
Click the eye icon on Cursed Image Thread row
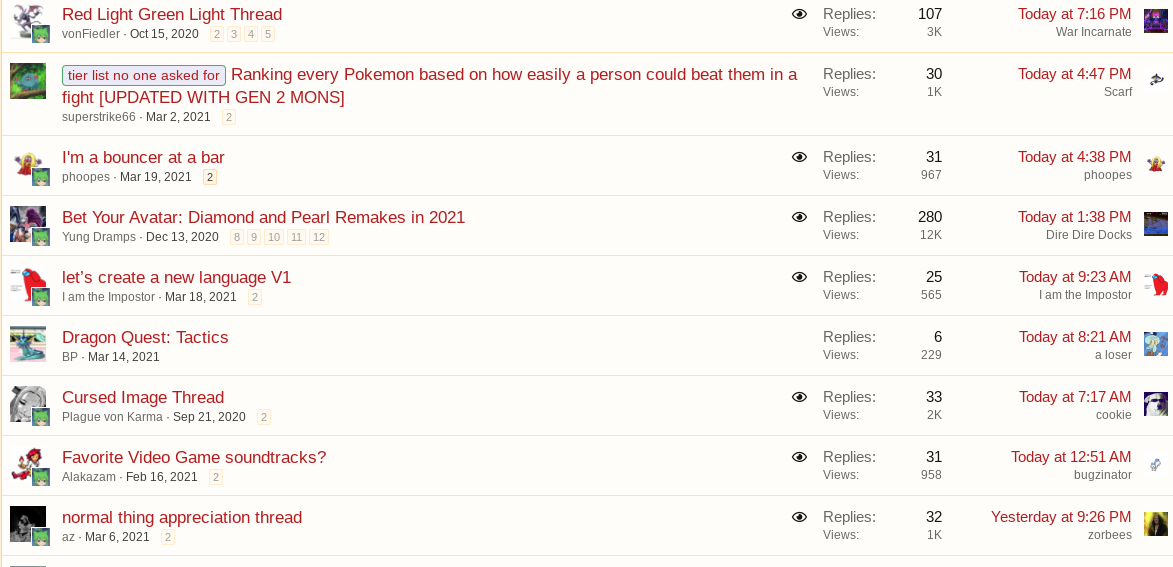click(x=799, y=397)
